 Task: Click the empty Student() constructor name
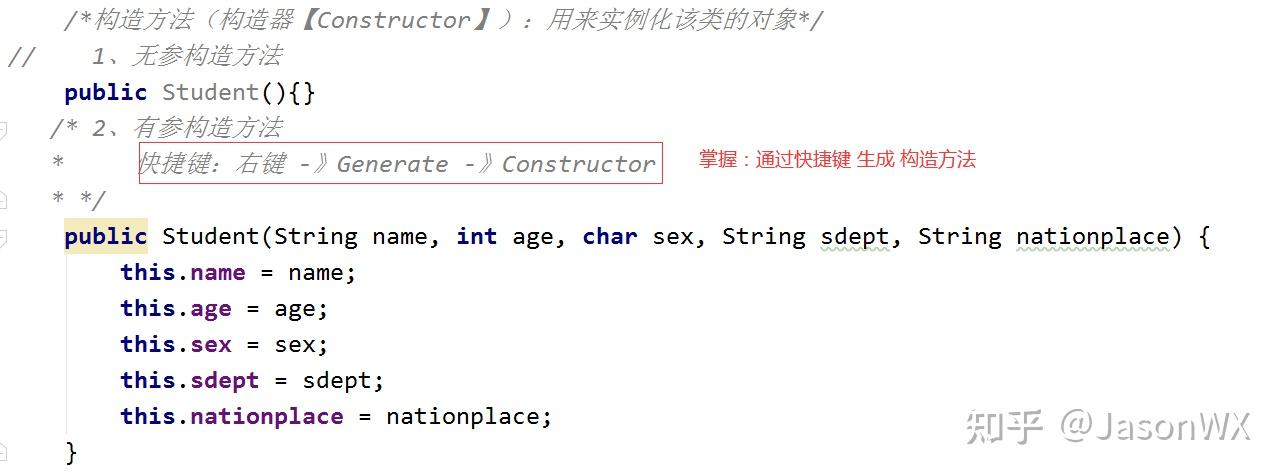tap(211, 93)
